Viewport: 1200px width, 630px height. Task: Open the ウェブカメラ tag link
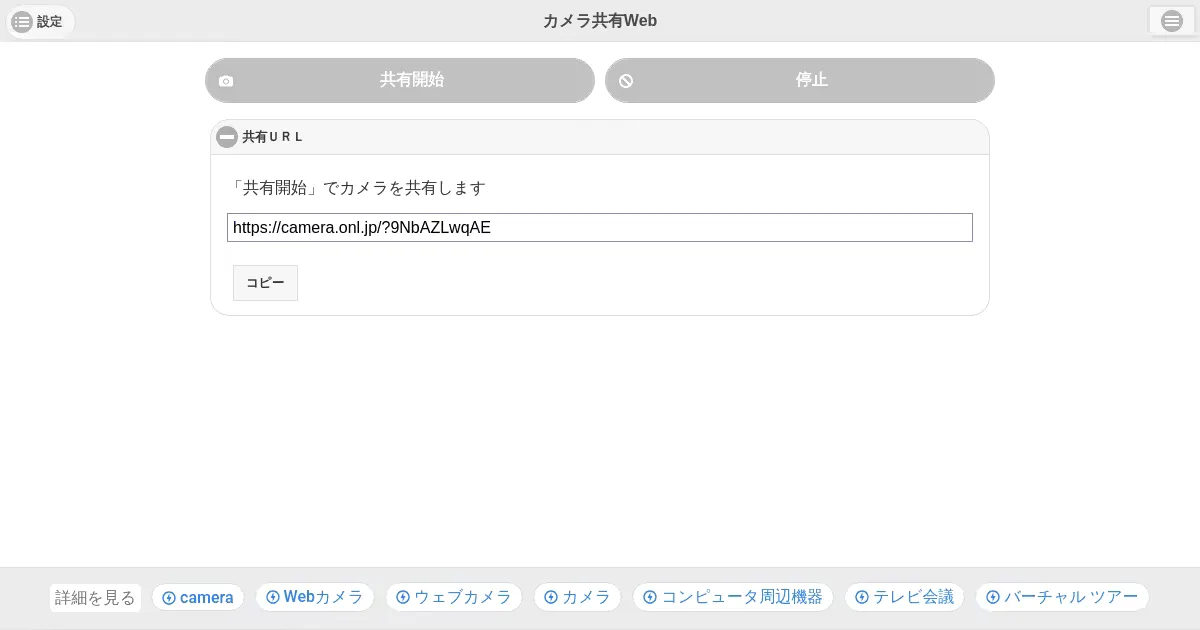tap(454, 598)
